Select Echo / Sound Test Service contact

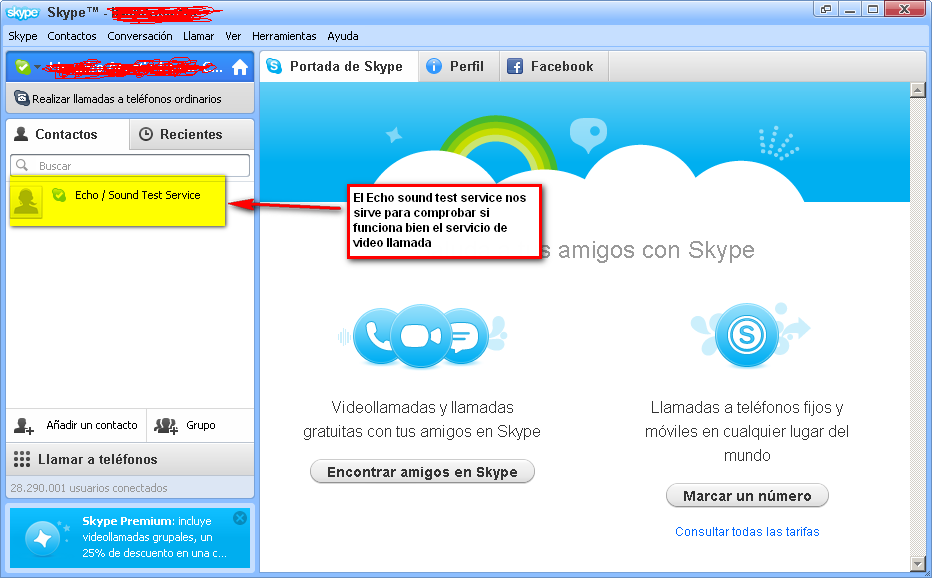click(118, 201)
